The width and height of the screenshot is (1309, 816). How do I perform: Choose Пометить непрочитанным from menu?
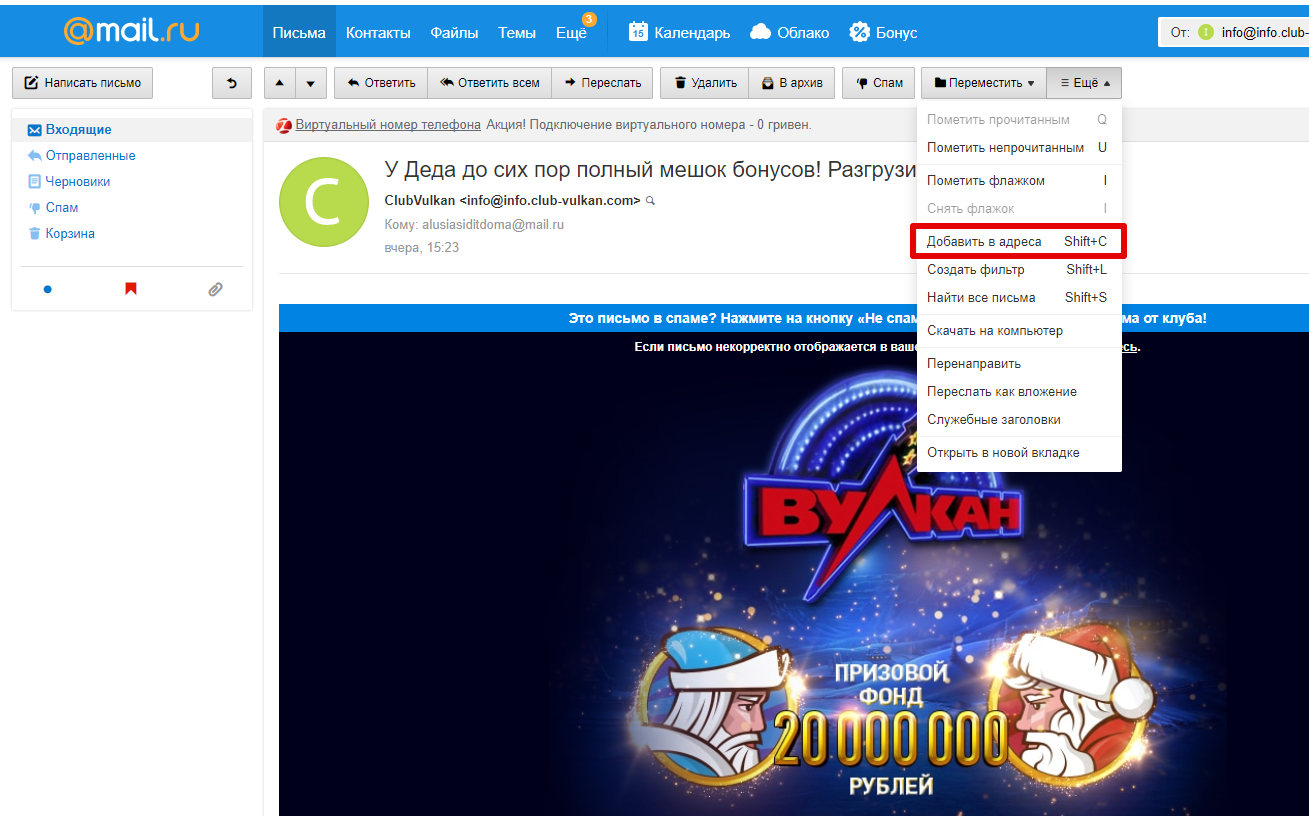pyautogui.click(x=1019, y=148)
